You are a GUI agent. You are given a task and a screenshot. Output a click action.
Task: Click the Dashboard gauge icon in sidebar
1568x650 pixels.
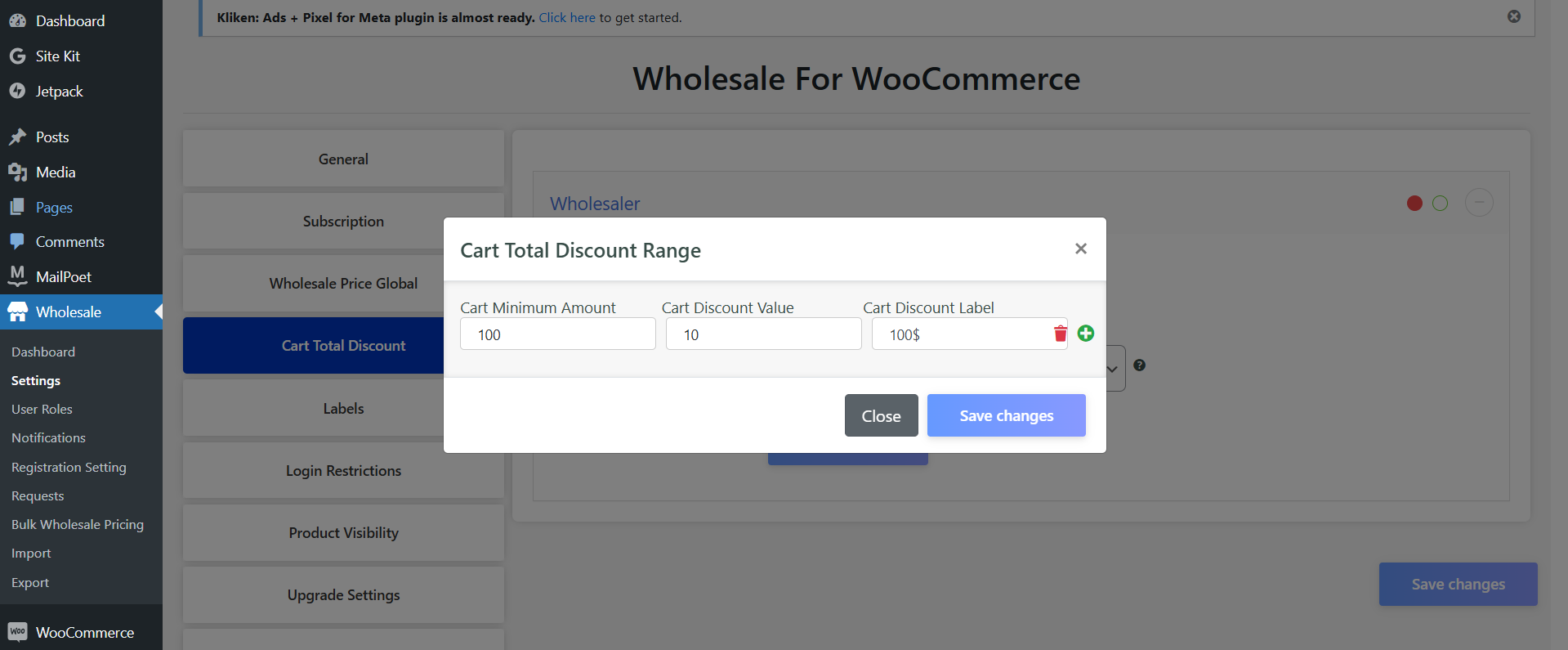coord(18,20)
